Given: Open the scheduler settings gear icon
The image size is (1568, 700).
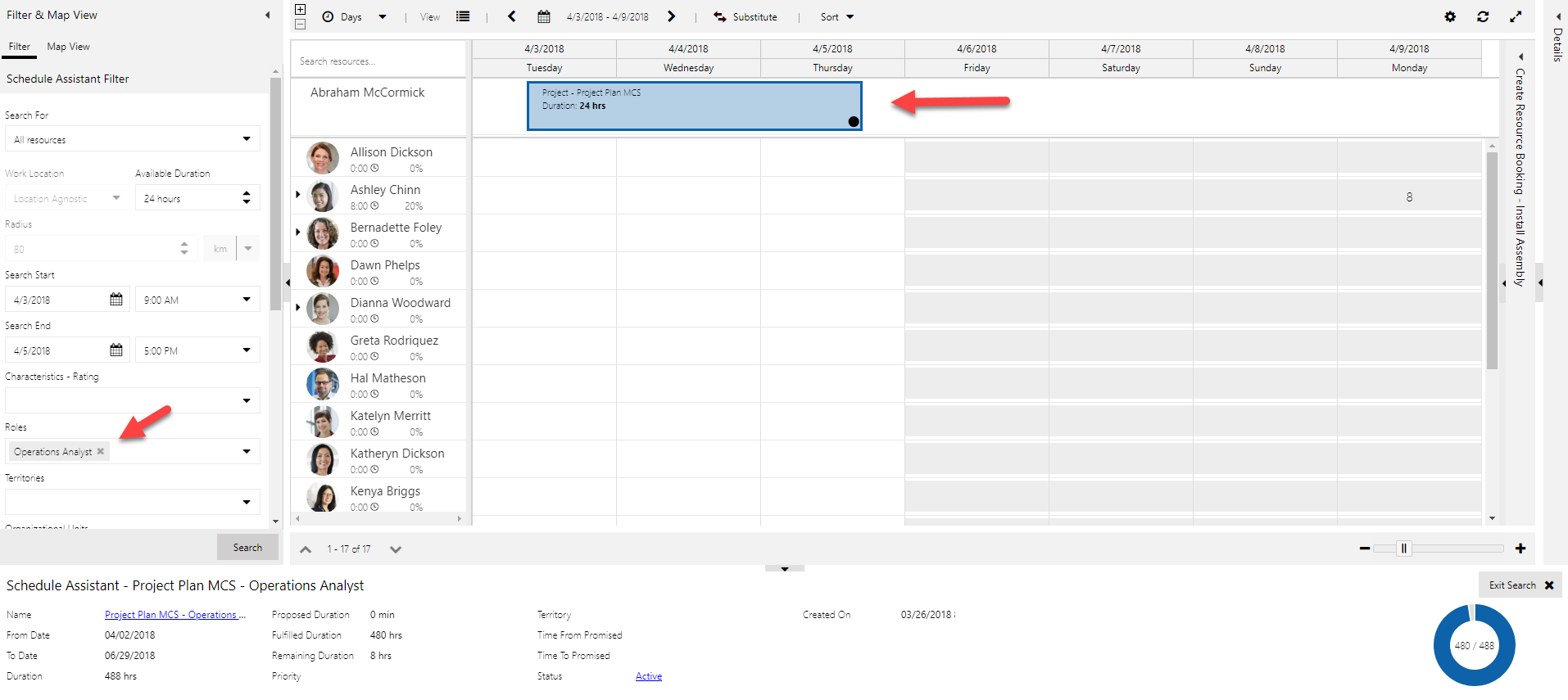Looking at the screenshot, I should [1450, 16].
